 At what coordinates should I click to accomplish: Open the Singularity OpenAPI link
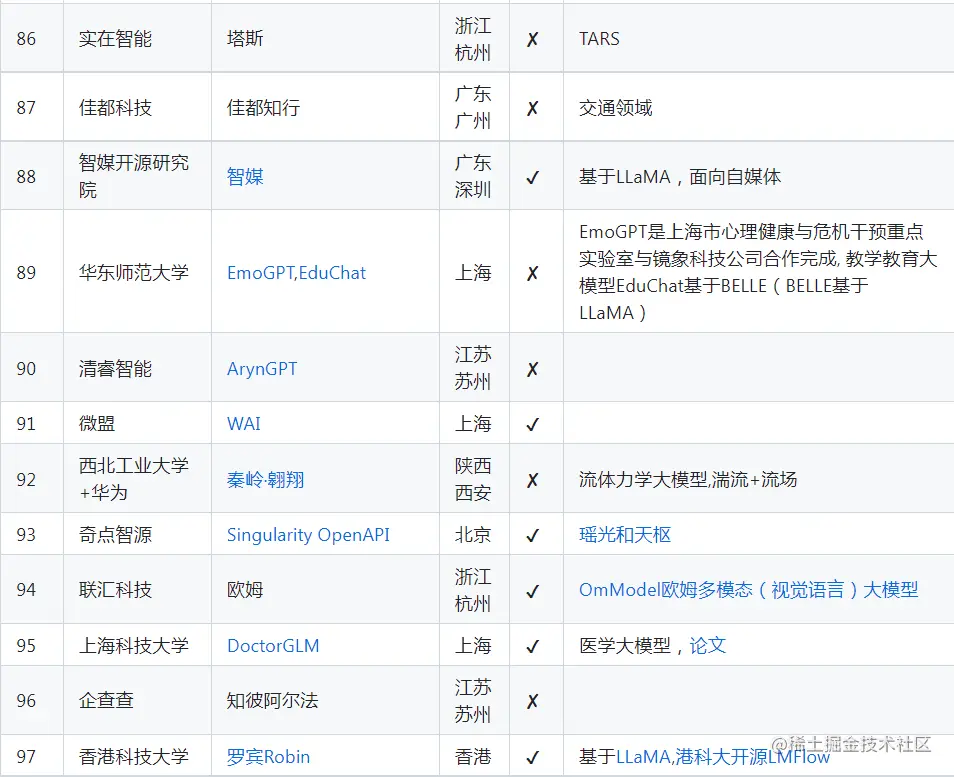[x=307, y=534]
